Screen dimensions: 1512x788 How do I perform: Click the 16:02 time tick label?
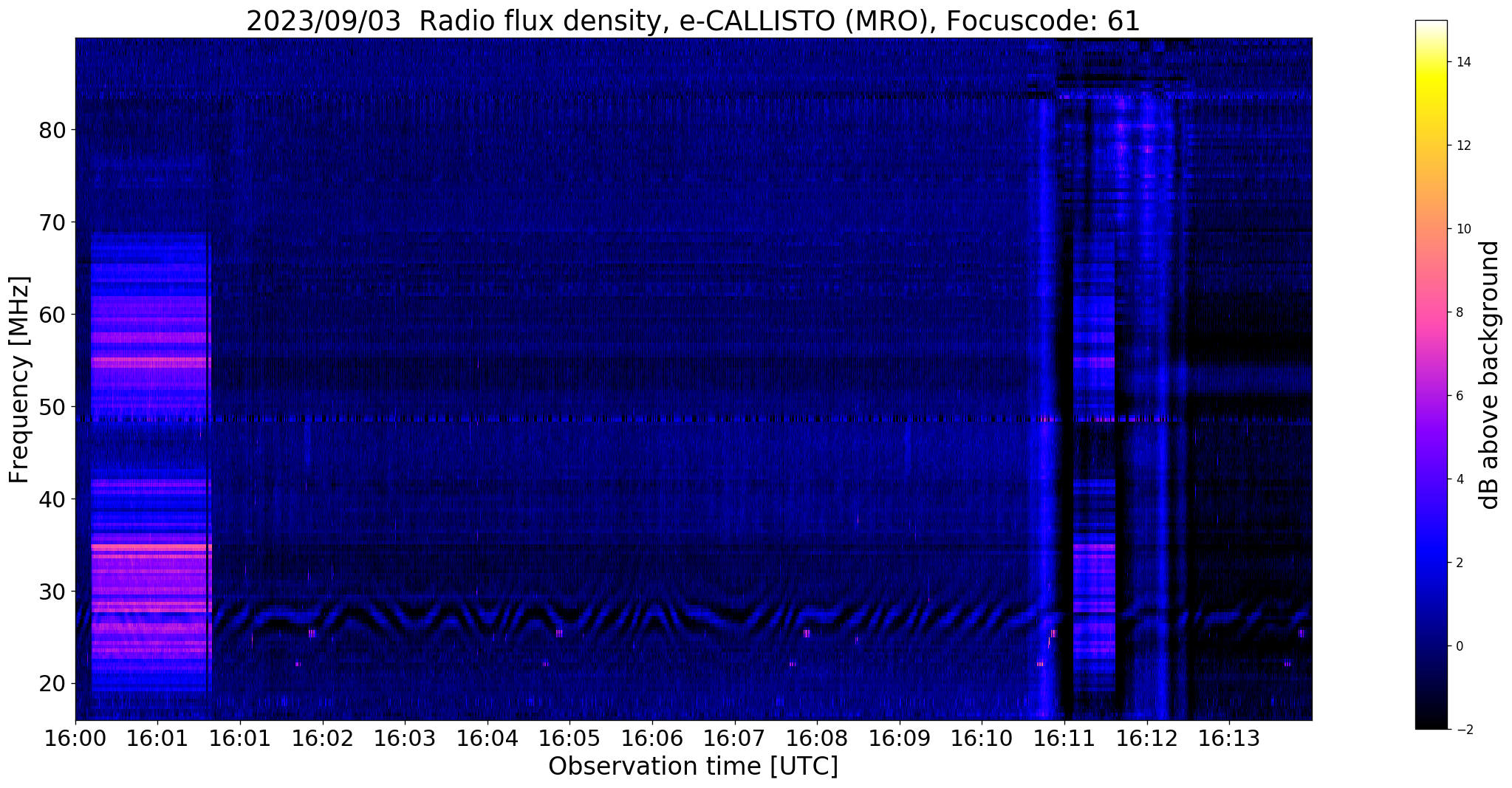pos(323,738)
